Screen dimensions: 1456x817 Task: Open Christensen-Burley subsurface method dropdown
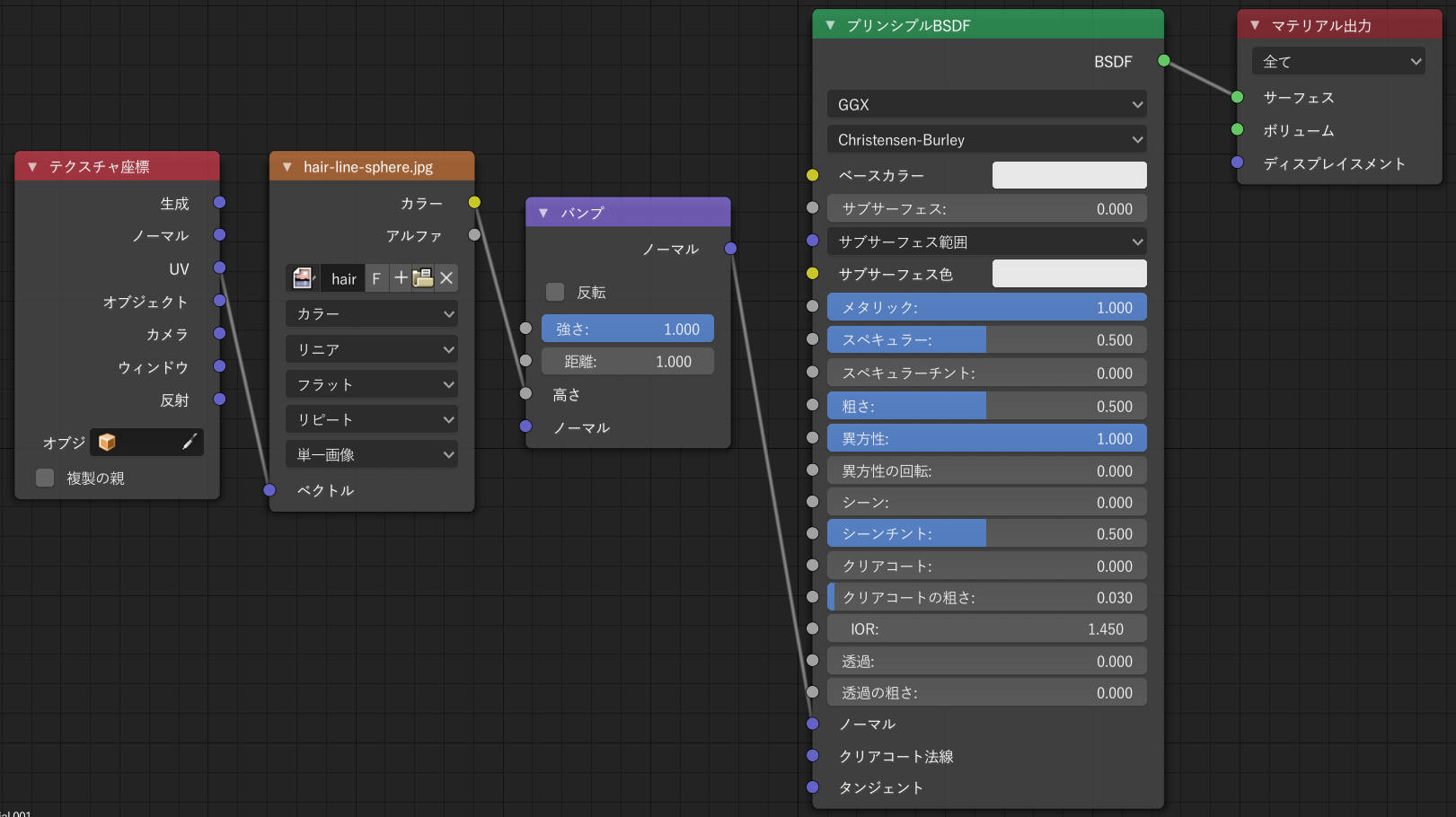pyautogui.click(x=986, y=139)
